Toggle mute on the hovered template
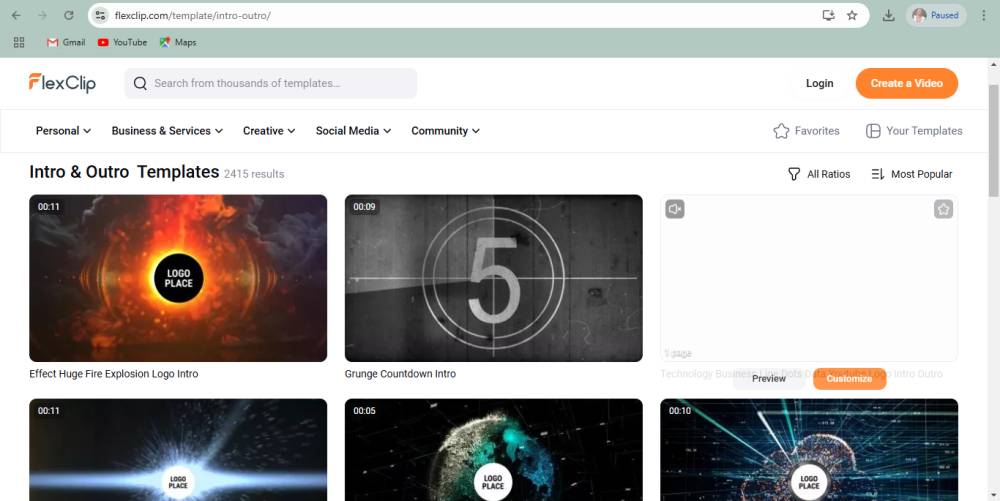Screen dimensions: 1000x501 (x=675, y=209)
